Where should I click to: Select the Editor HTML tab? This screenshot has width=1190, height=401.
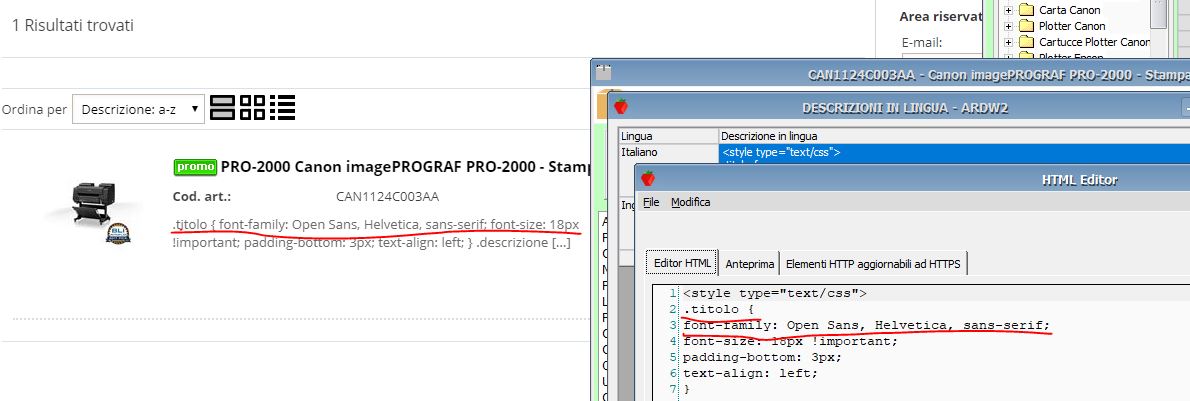coord(682,264)
